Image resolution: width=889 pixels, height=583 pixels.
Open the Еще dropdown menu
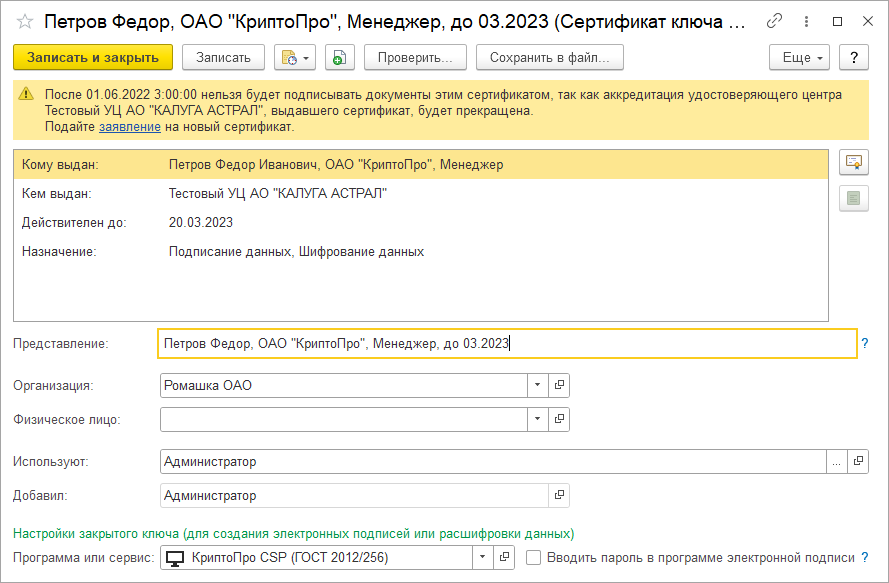799,57
